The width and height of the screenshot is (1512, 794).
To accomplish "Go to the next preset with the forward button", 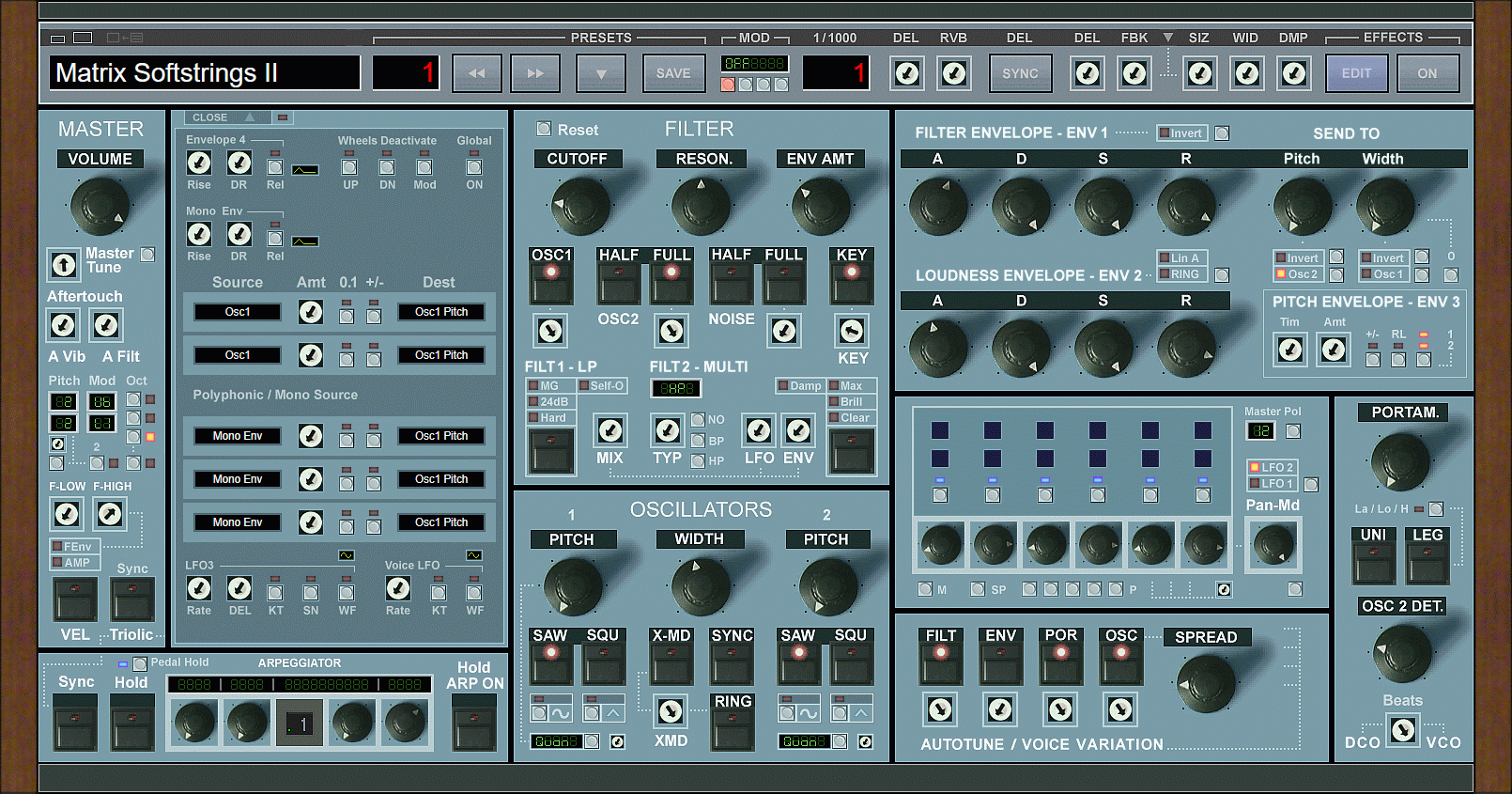I will [x=535, y=73].
